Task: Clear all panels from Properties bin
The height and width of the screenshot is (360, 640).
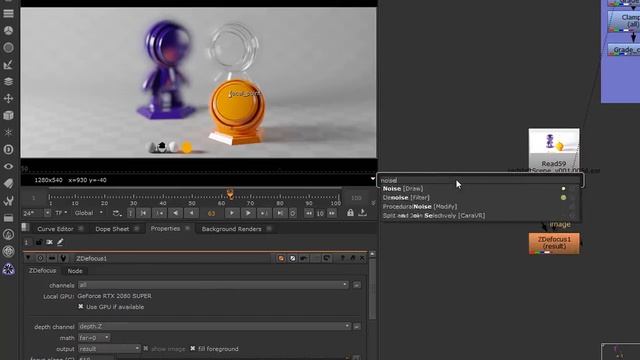Action: click(x=49, y=242)
